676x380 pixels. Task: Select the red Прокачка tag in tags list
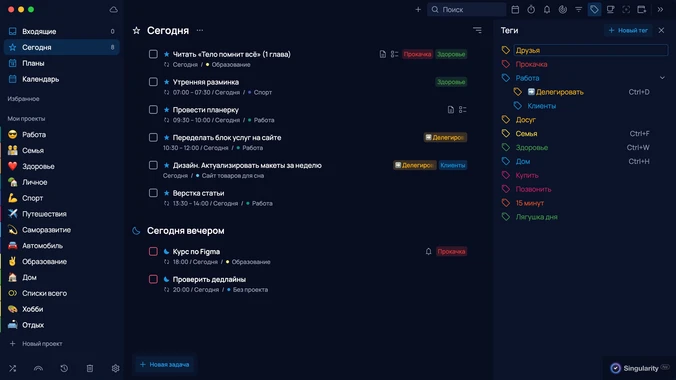pyautogui.click(x=531, y=64)
